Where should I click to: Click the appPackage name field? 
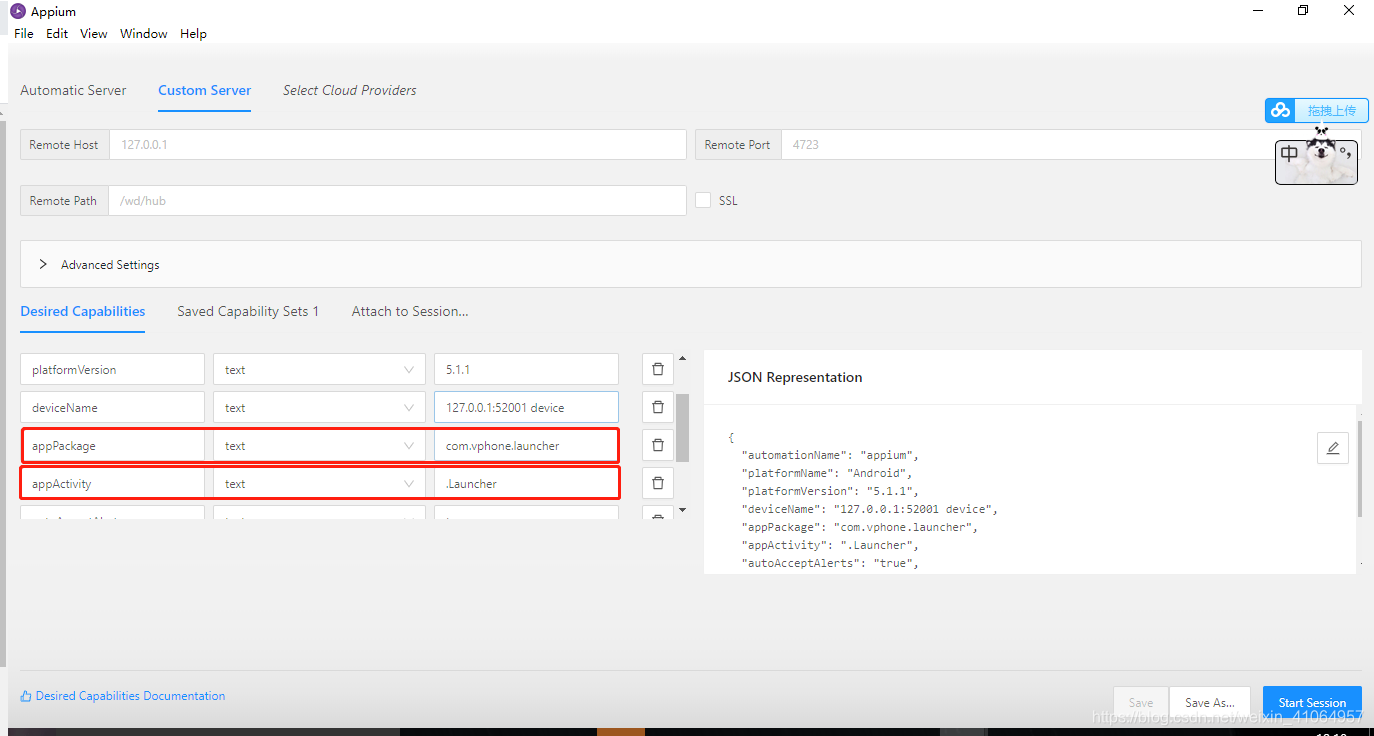pyautogui.click(x=112, y=445)
